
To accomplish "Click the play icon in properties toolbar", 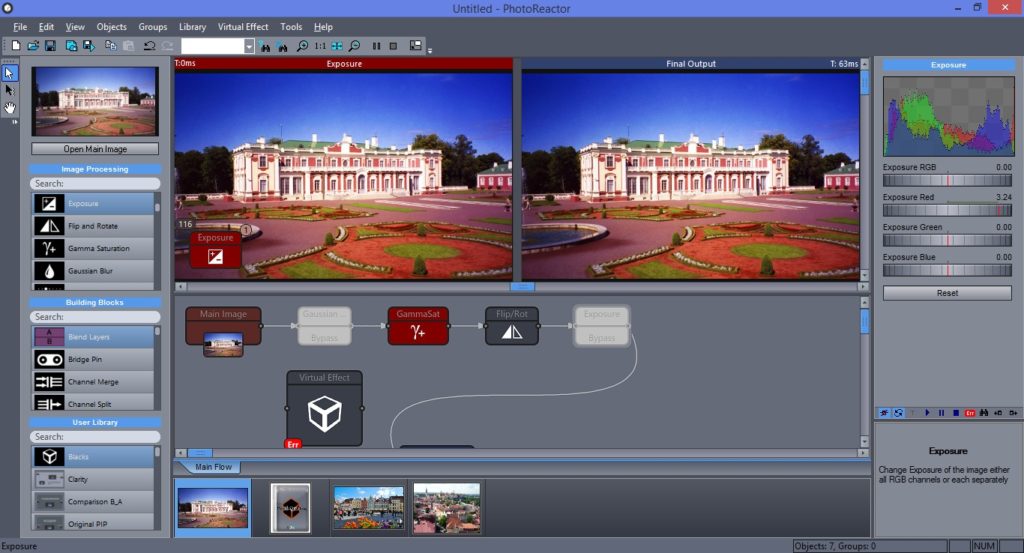I will (x=927, y=413).
